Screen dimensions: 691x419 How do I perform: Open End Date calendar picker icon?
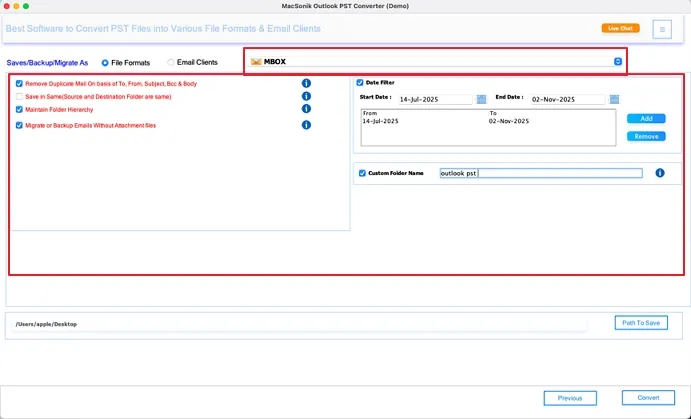tap(614, 100)
